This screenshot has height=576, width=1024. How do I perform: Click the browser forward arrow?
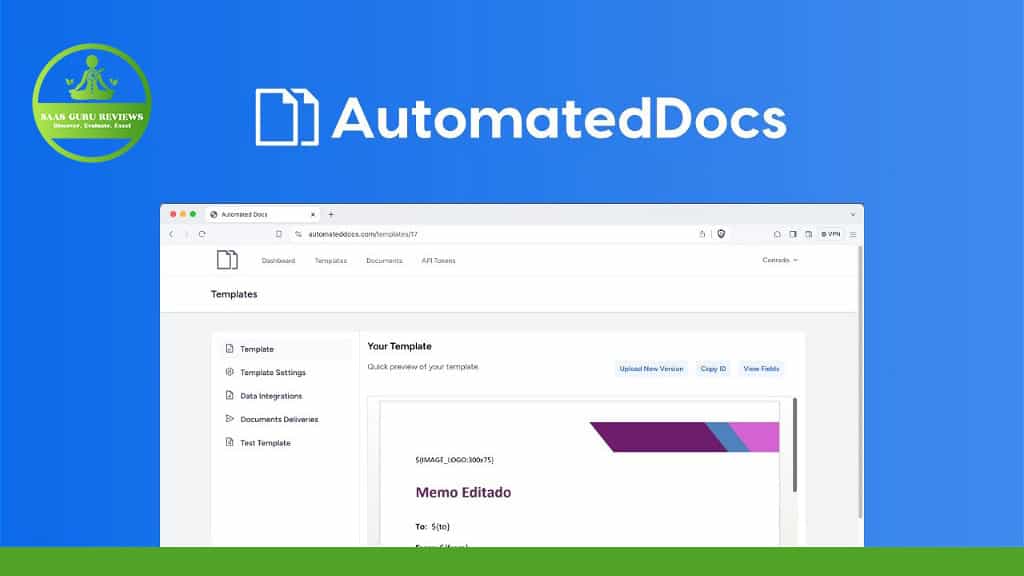coord(186,234)
